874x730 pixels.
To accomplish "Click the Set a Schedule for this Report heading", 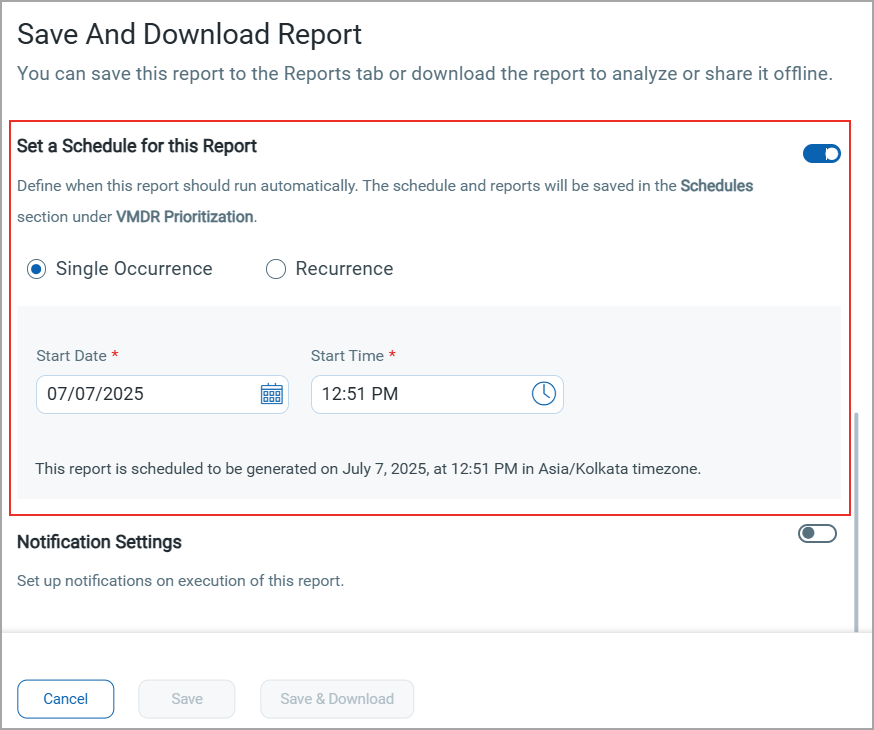I will click(137, 146).
